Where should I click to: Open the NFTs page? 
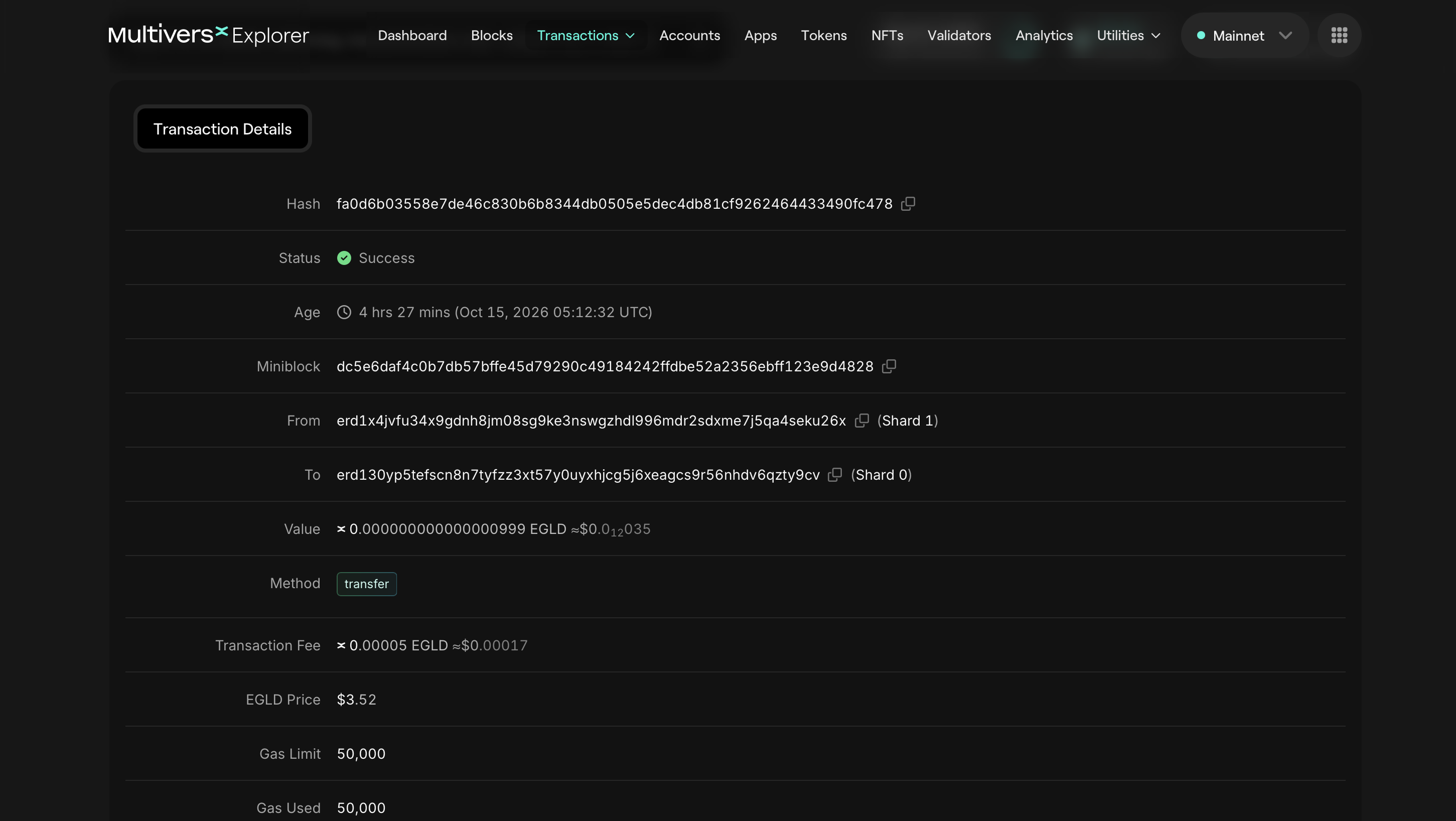[x=887, y=35]
